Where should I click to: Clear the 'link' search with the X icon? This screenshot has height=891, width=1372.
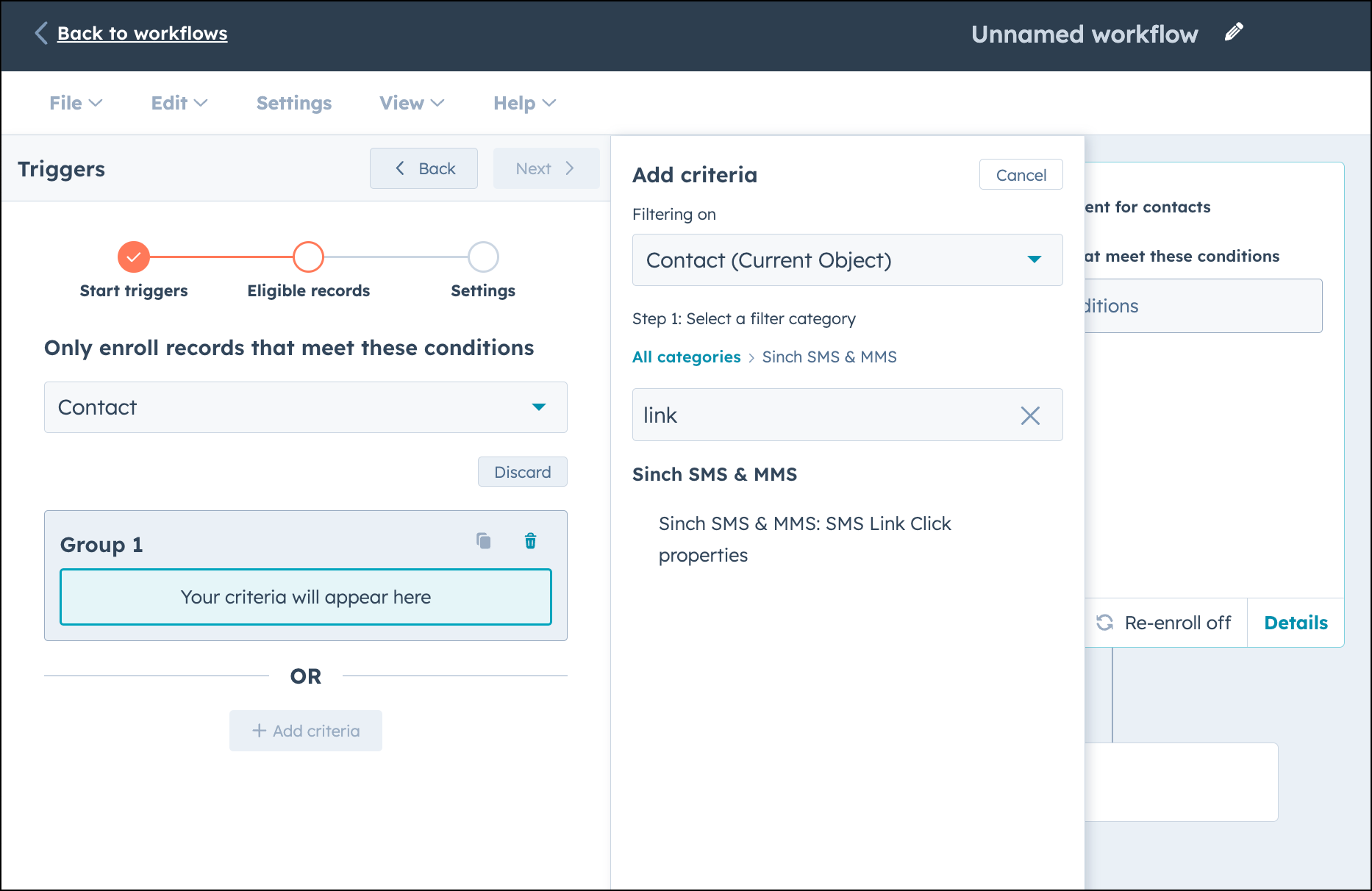point(1030,415)
